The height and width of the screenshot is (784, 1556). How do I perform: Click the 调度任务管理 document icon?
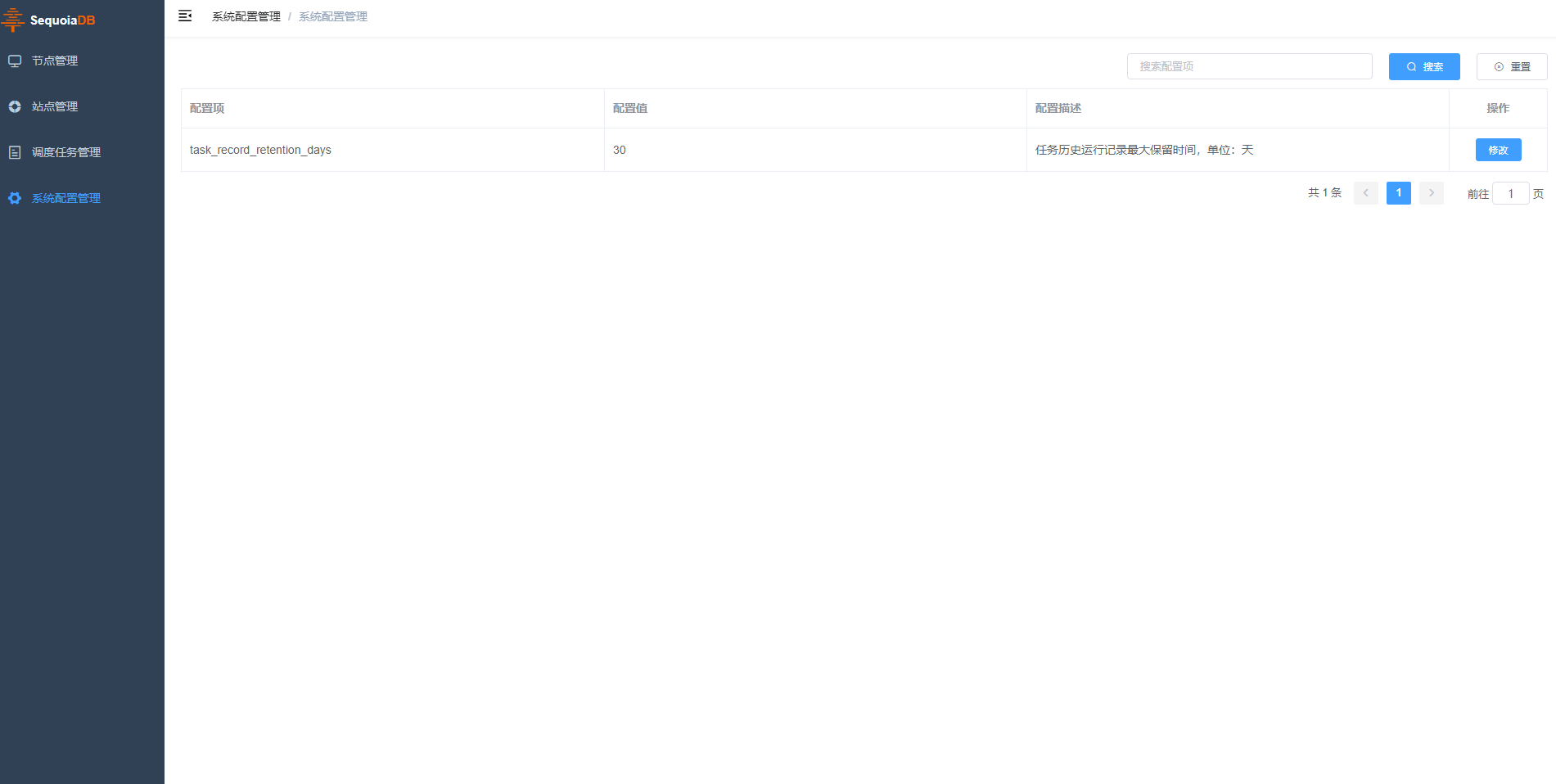[15, 152]
